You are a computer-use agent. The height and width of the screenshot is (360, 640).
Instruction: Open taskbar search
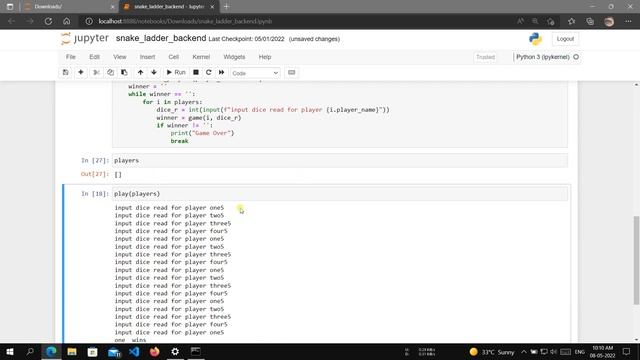coord(30,351)
